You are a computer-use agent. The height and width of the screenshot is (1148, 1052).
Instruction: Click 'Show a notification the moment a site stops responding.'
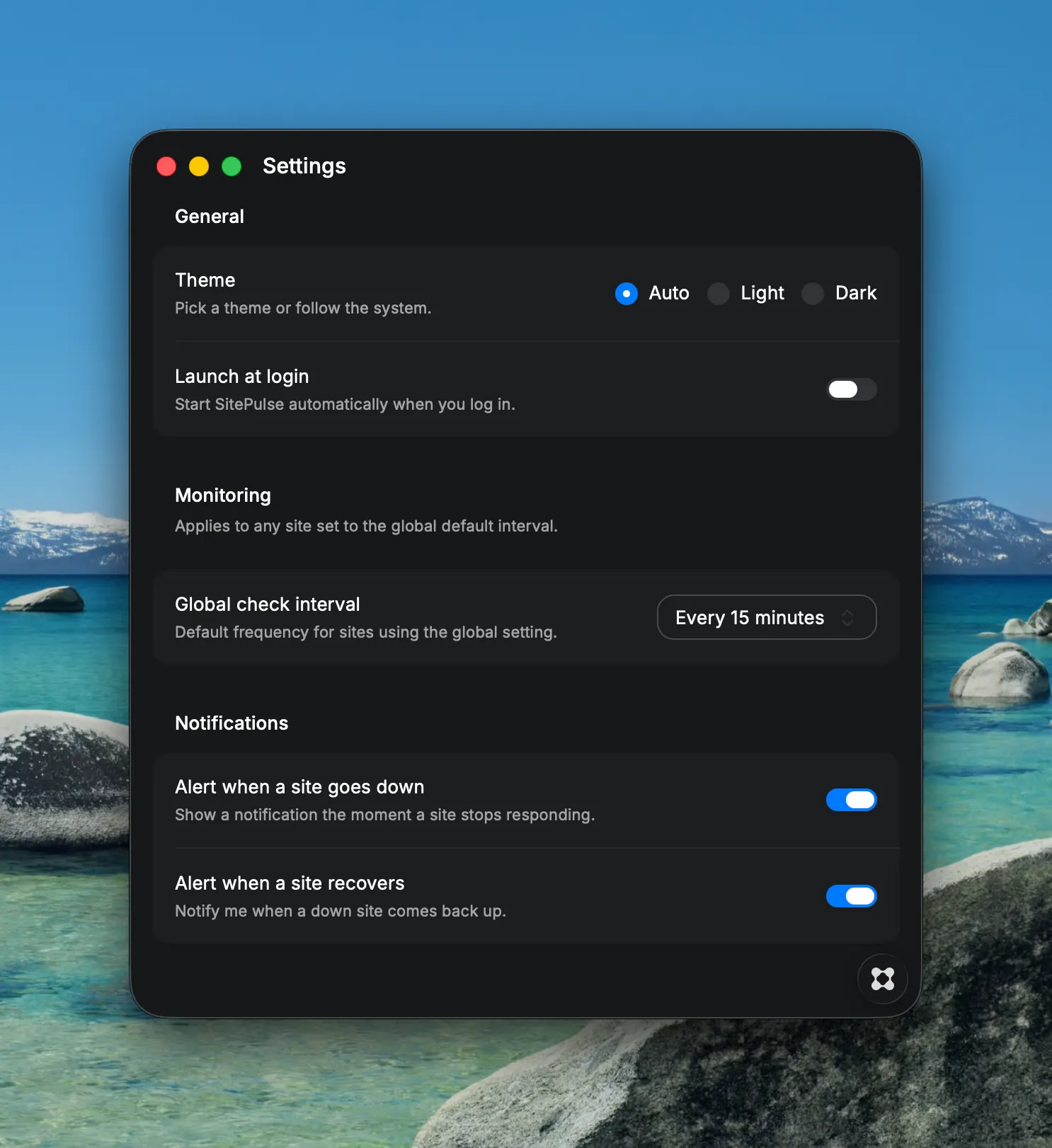point(384,815)
